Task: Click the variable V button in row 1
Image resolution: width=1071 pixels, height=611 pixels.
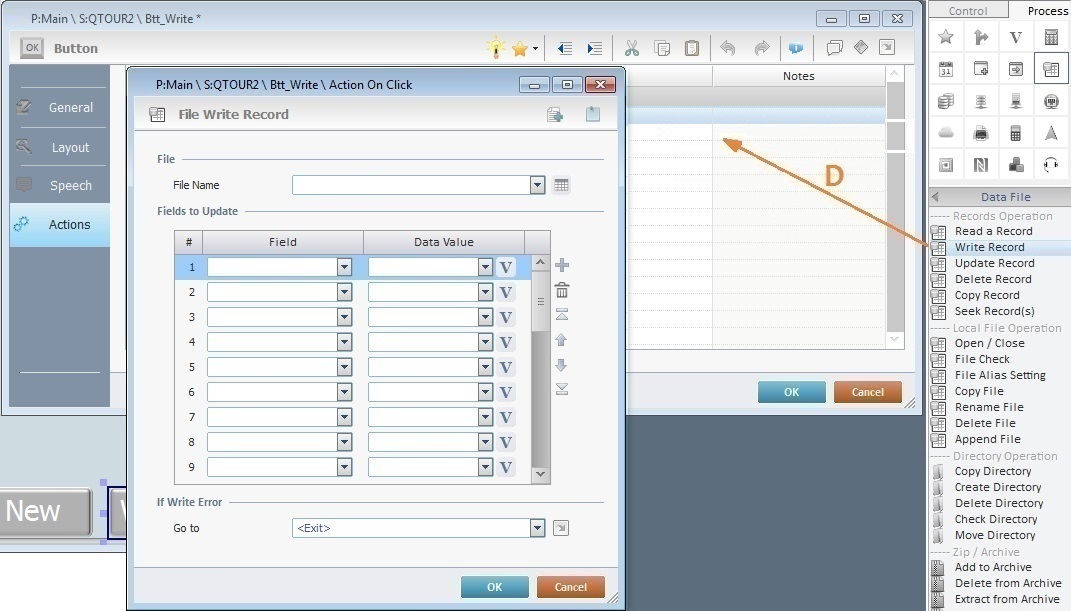Action: [506, 267]
